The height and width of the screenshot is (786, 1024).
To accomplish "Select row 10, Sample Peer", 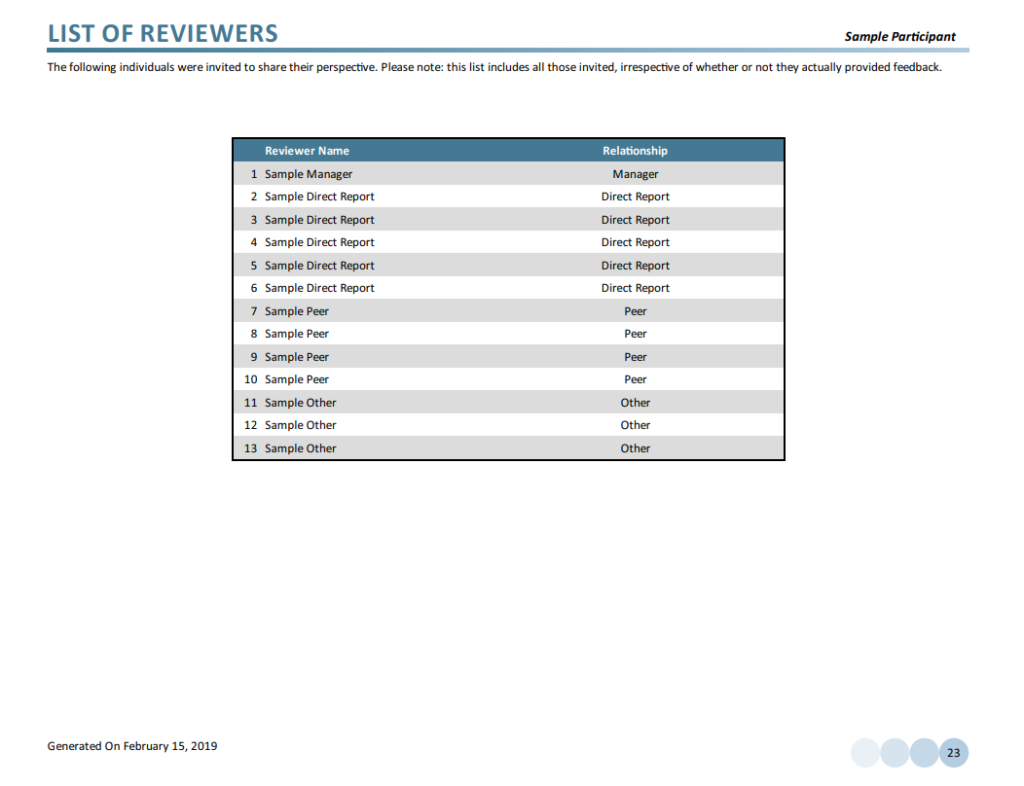I will [296, 379].
